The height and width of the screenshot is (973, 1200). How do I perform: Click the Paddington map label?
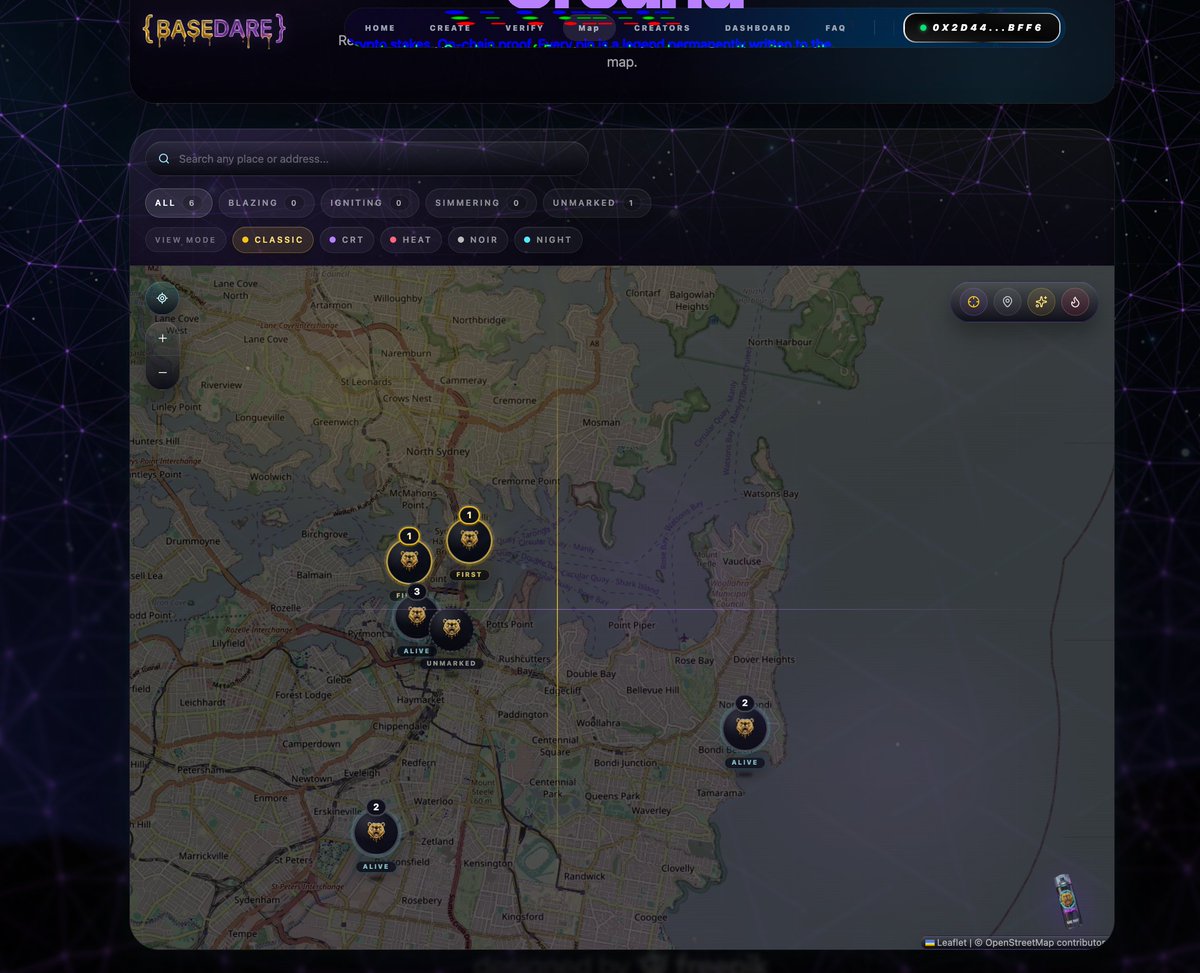523,715
